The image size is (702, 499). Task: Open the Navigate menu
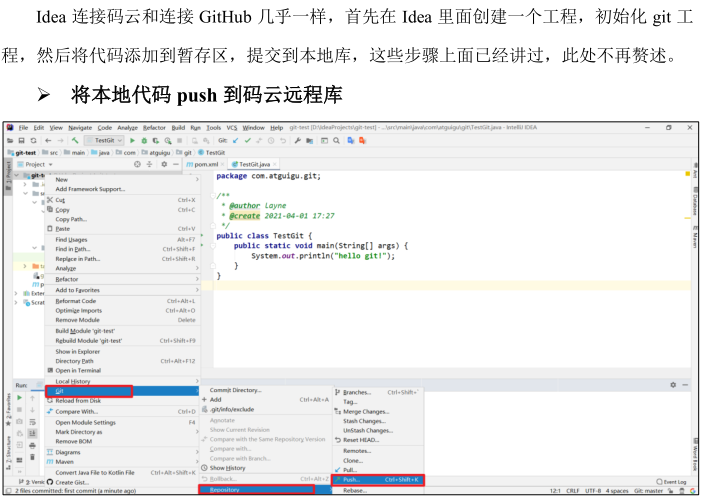(x=80, y=128)
